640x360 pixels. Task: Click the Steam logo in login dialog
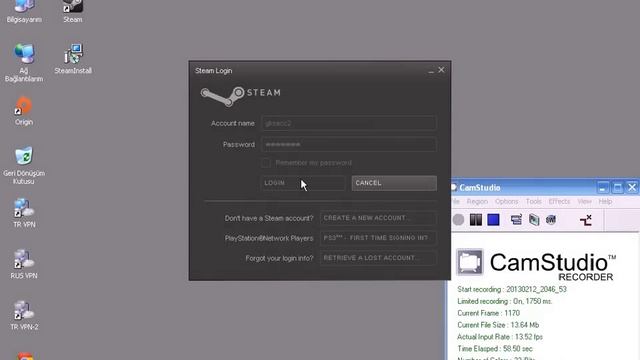pyautogui.click(x=240, y=96)
